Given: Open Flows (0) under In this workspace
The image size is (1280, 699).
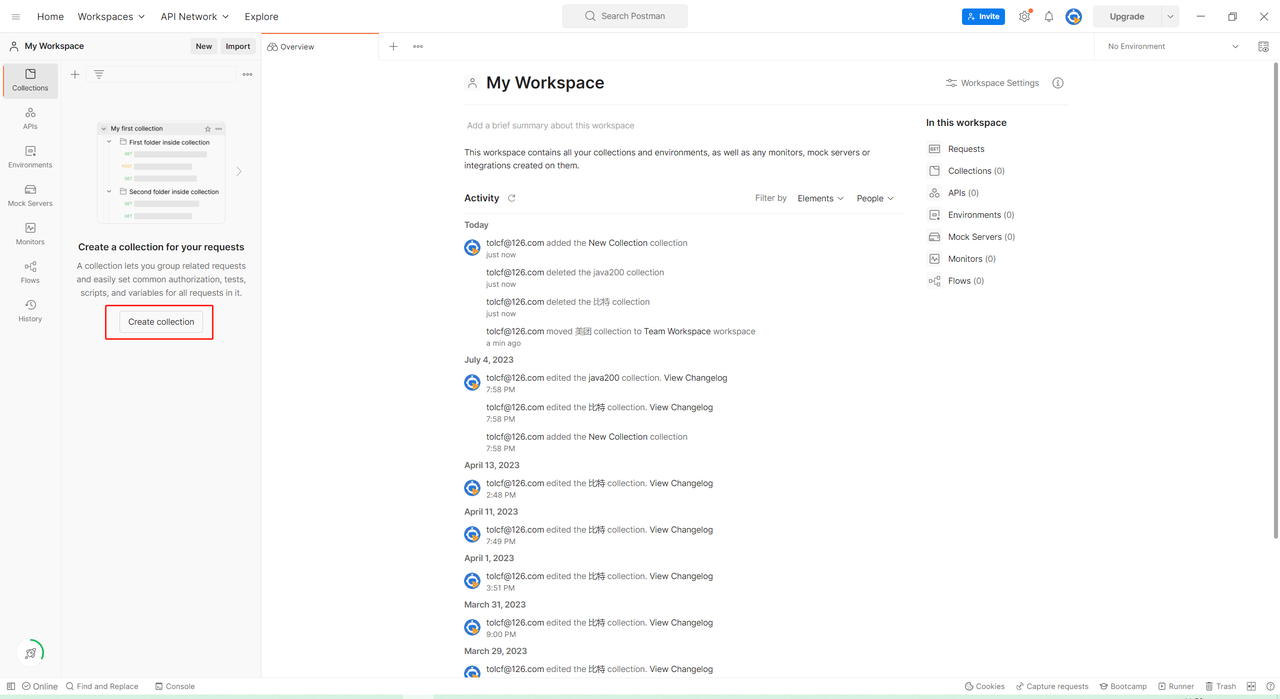Looking at the screenshot, I should [x=956, y=281].
